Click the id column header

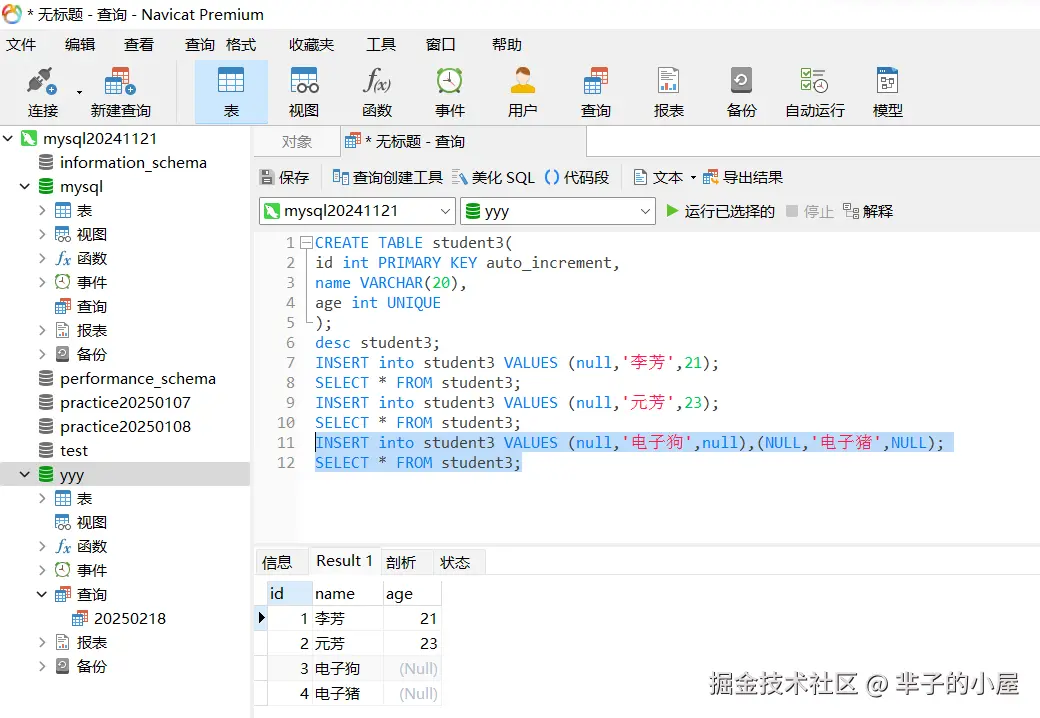click(290, 593)
